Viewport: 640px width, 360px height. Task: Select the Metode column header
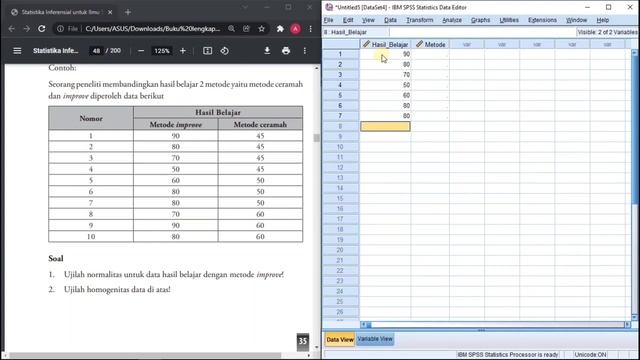pos(430,44)
